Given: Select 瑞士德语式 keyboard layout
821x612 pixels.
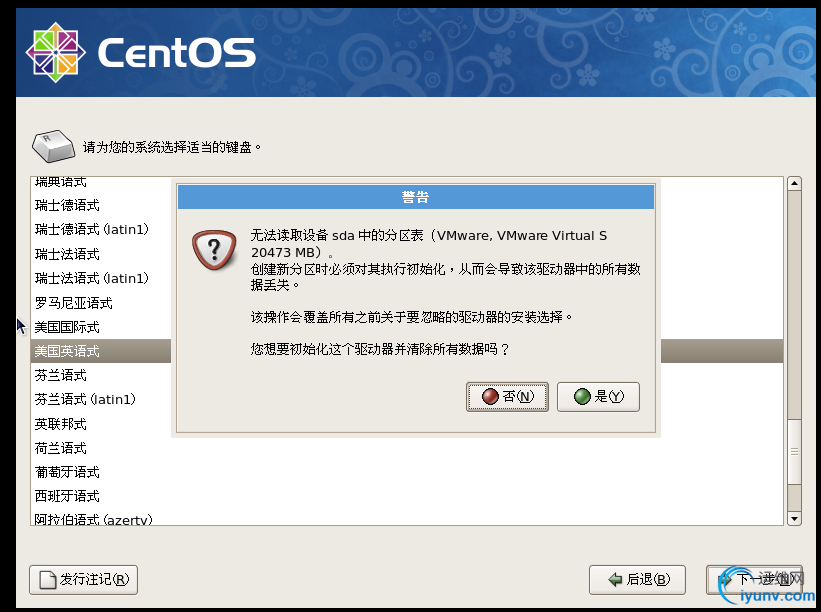Looking at the screenshot, I should click(67, 205).
